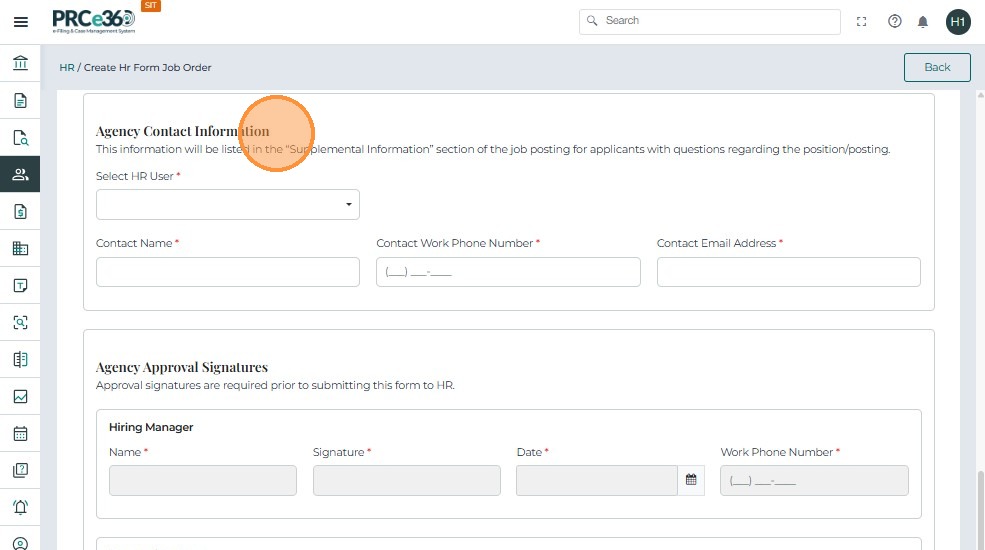This screenshot has height=550, width=985.
Task: Open the document search sidebar icon
Action: click(x=20, y=138)
